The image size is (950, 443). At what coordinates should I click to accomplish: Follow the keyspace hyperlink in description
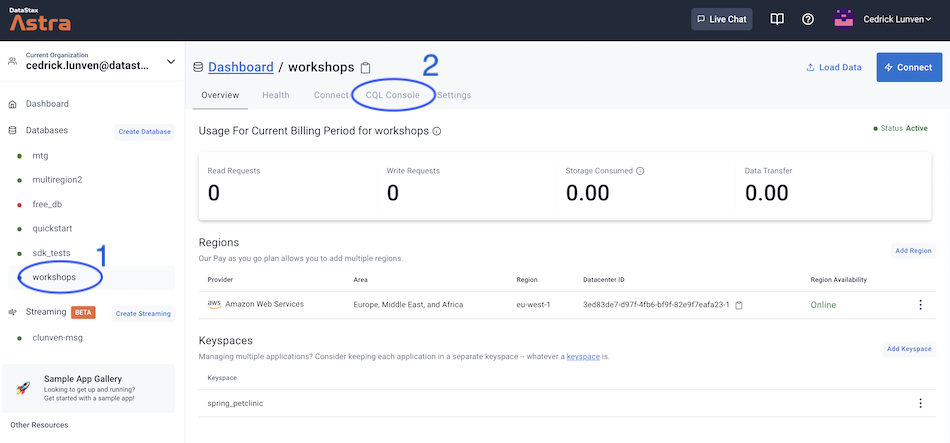tap(583, 357)
